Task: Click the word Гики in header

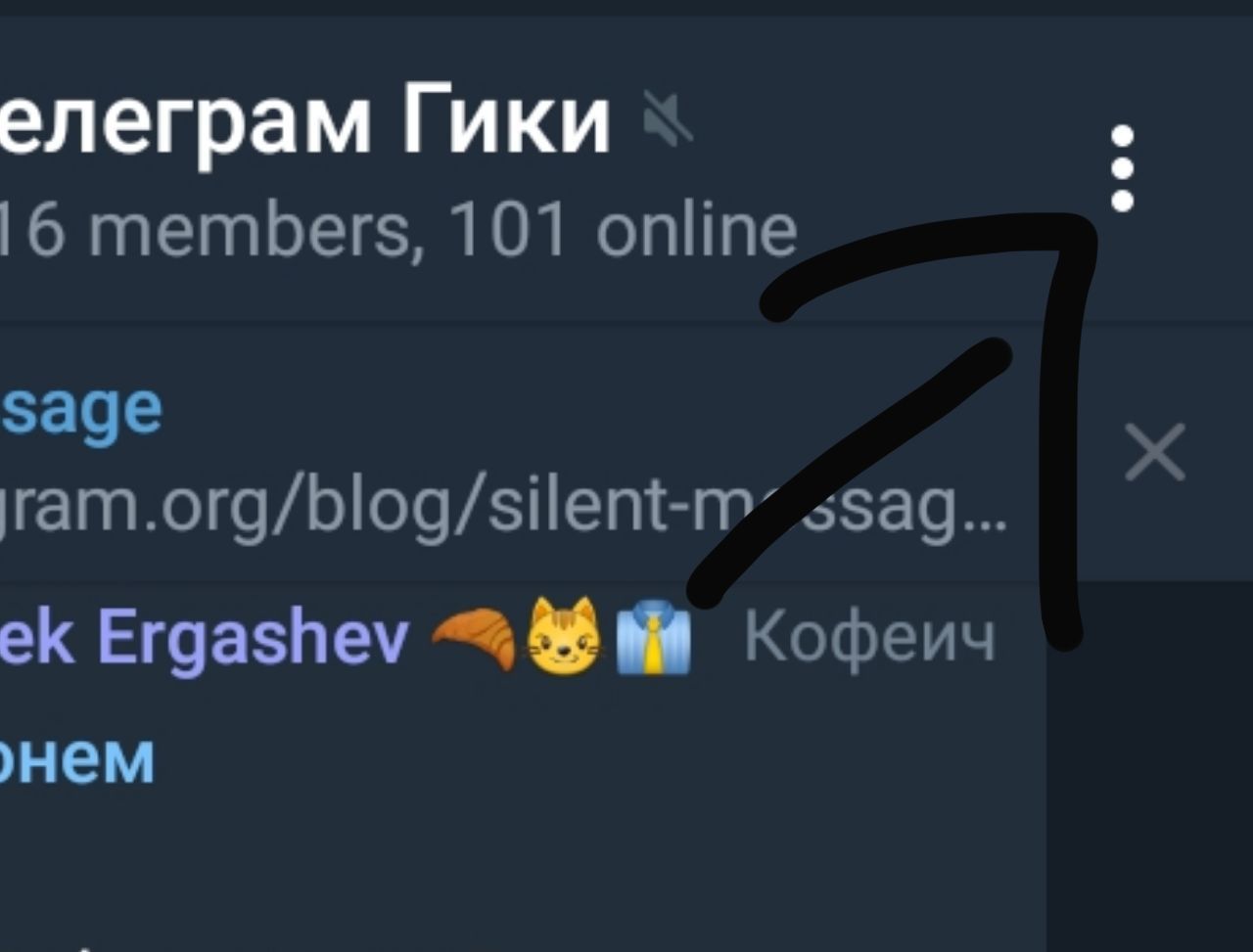Action: (506, 120)
